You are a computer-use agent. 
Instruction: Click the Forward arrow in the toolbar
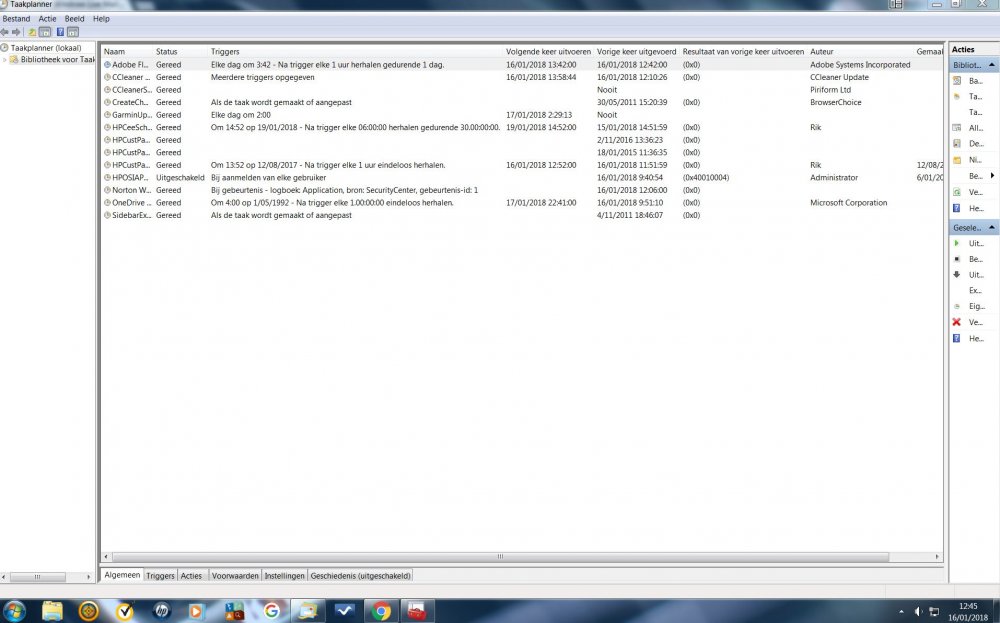(17, 32)
